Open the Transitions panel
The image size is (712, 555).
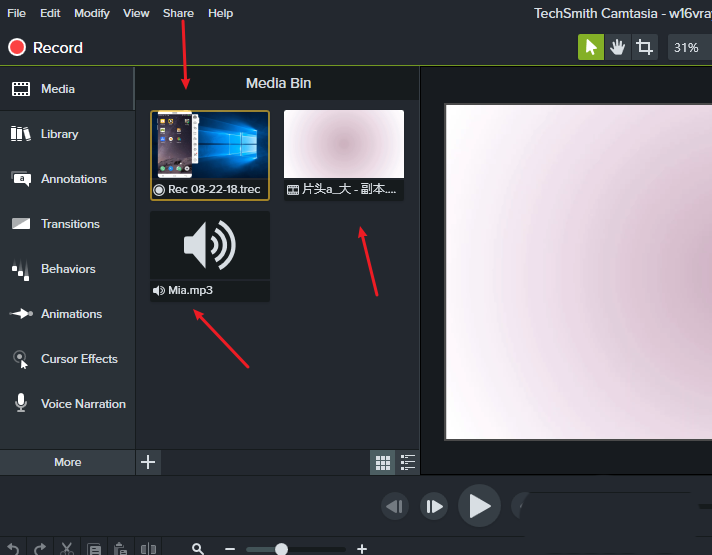(x=67, y=224)
